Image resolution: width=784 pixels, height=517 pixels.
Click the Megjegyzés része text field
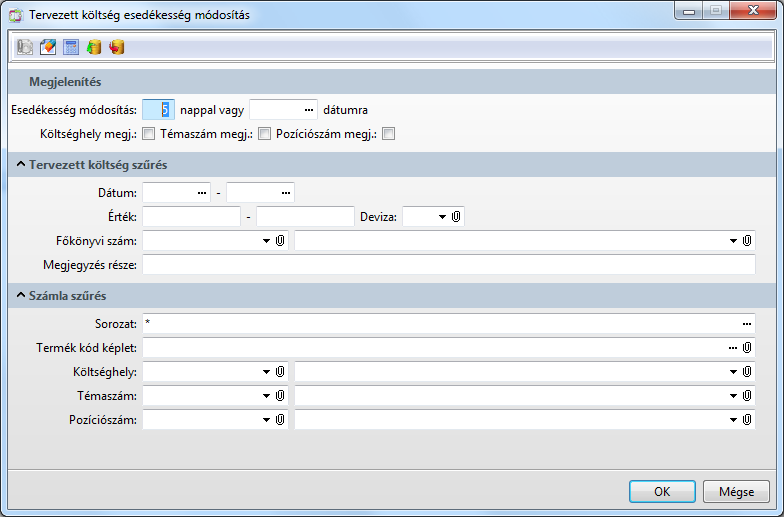pyautogui.click(x=448, y=264)
